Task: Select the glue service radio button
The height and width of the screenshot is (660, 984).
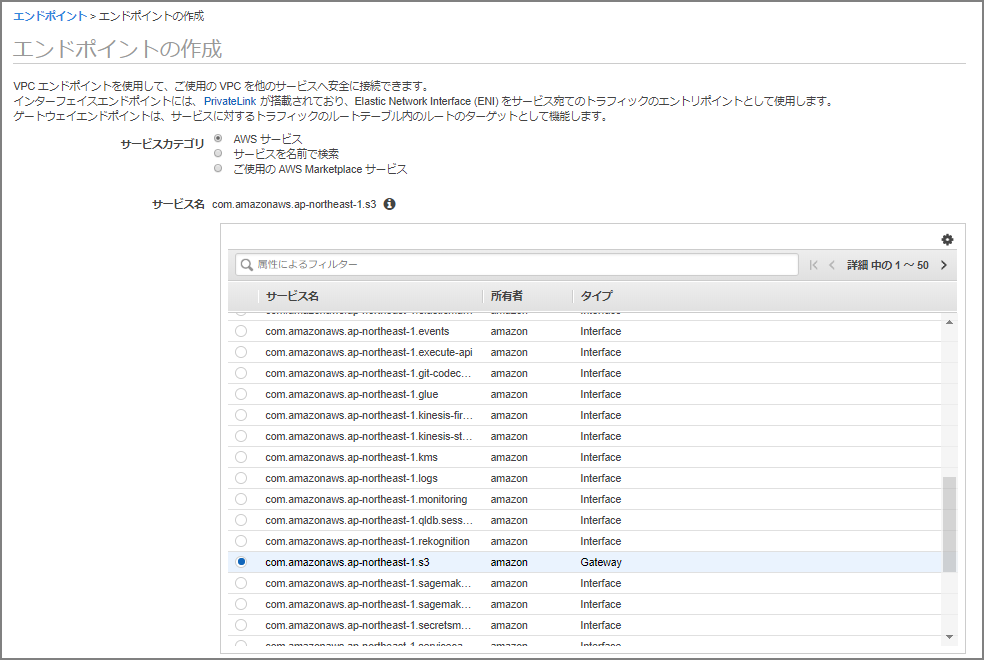Action: [x=241, y=394]
